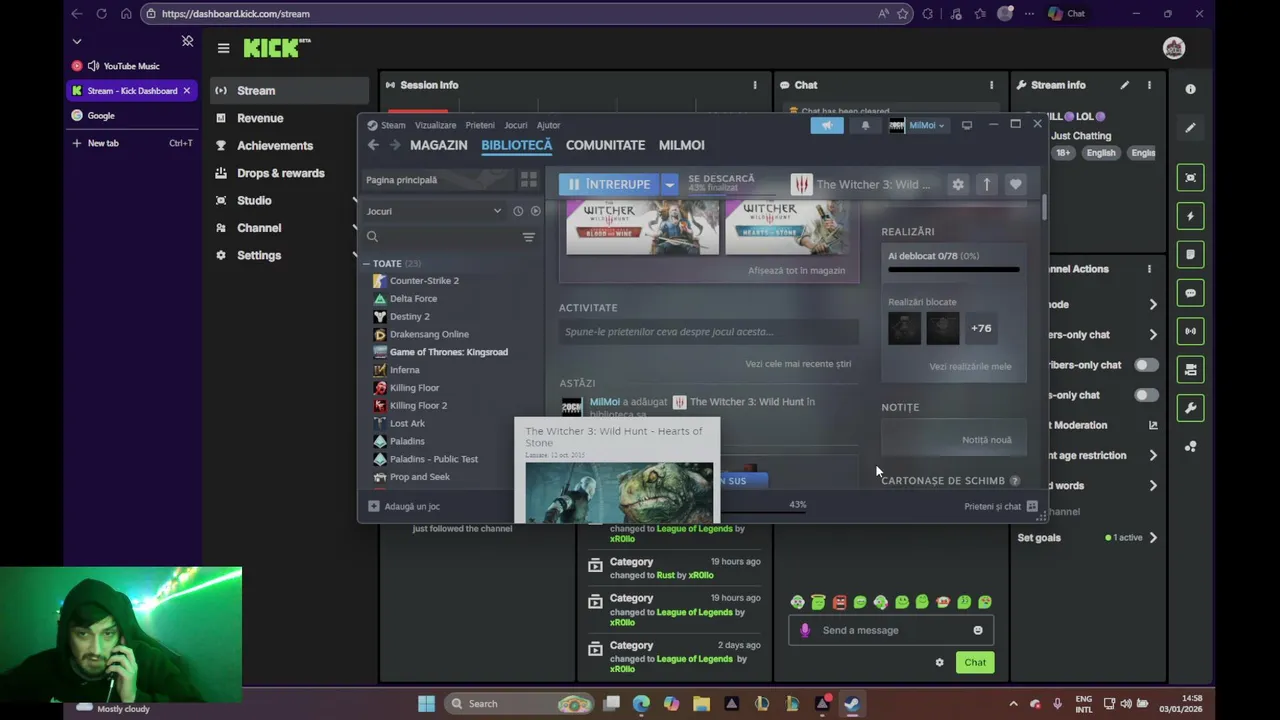Pause download with Întrerupe button
Screen dimensions: 1280x720
608,184
